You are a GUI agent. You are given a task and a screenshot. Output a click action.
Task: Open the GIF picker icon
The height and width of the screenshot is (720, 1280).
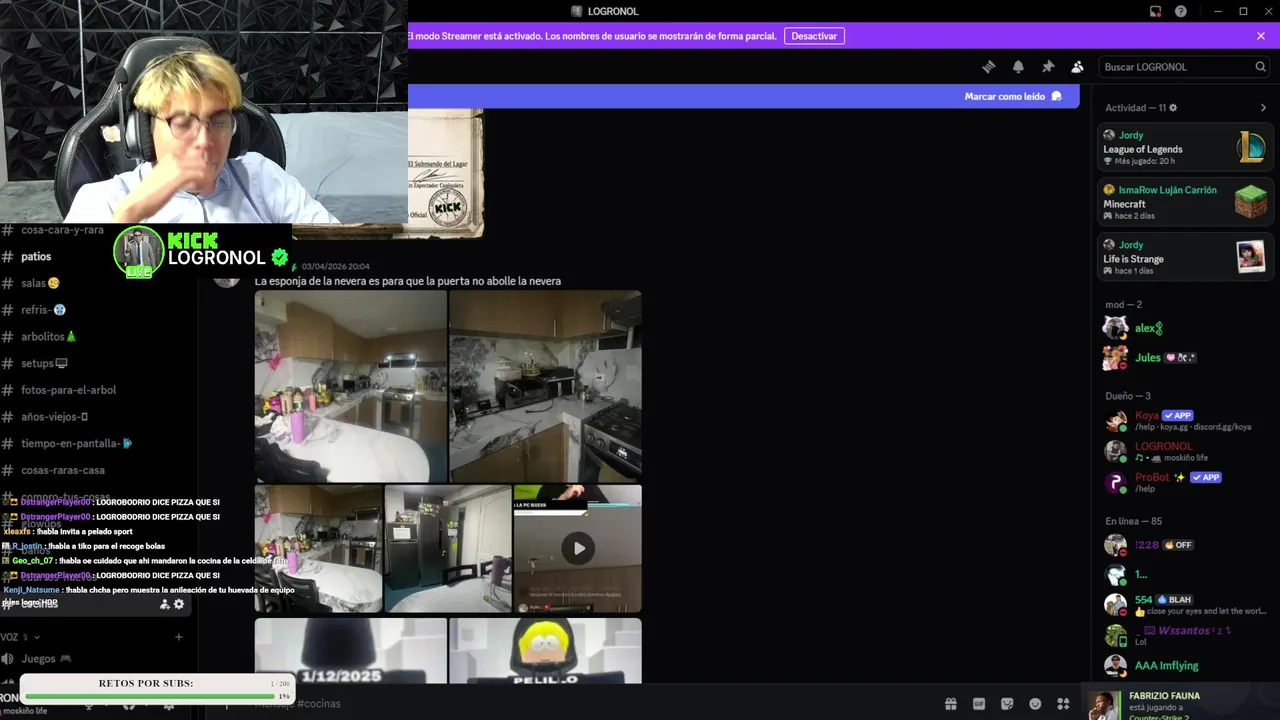click(x=979, y=704)
